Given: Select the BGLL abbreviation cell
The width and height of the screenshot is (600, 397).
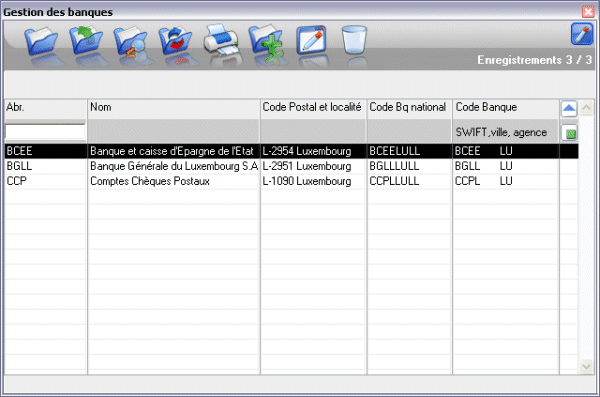Looking at the screenshot, I should (46, 166).
